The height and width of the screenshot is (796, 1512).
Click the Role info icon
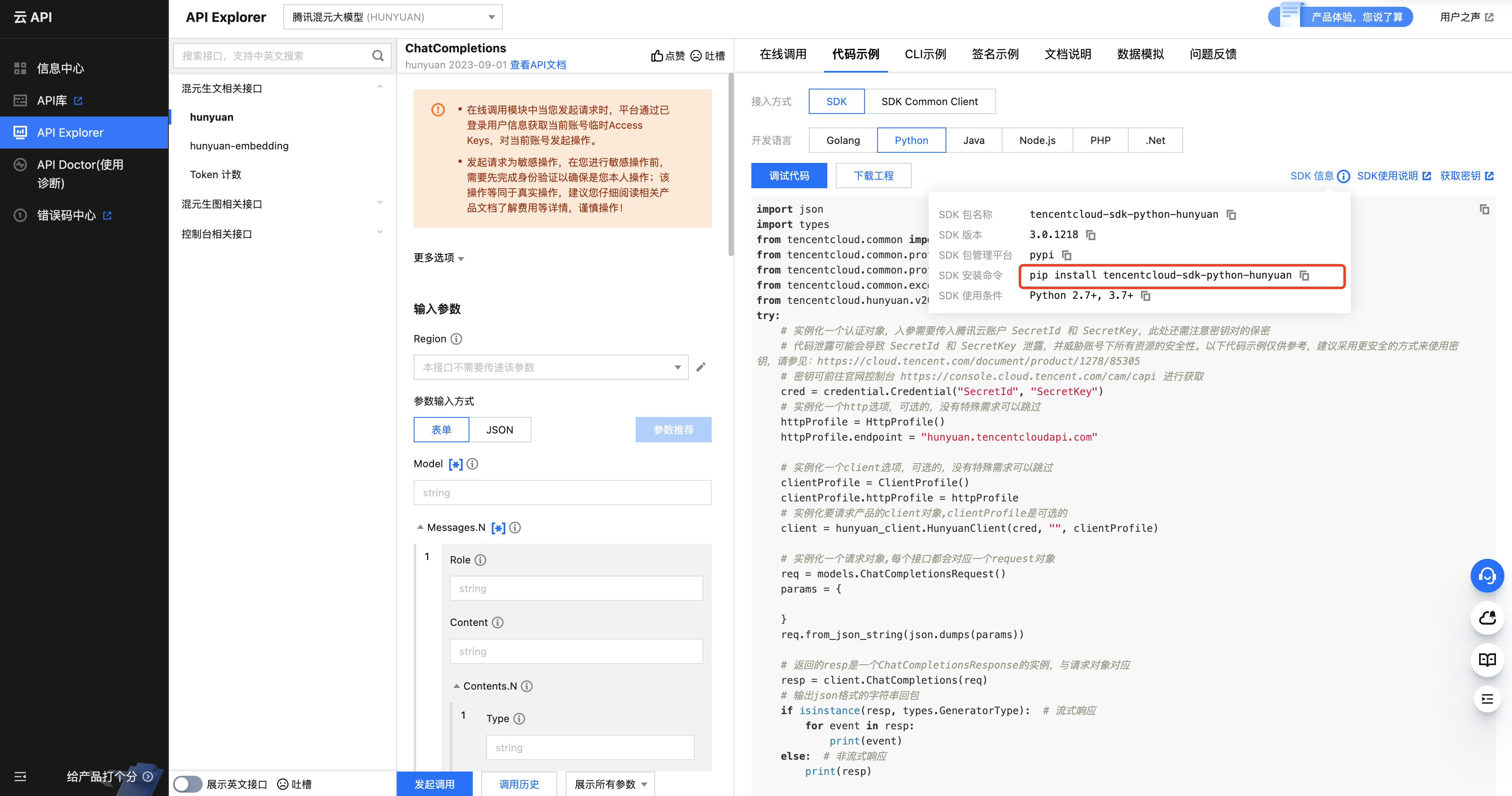(x=480, y=560)
